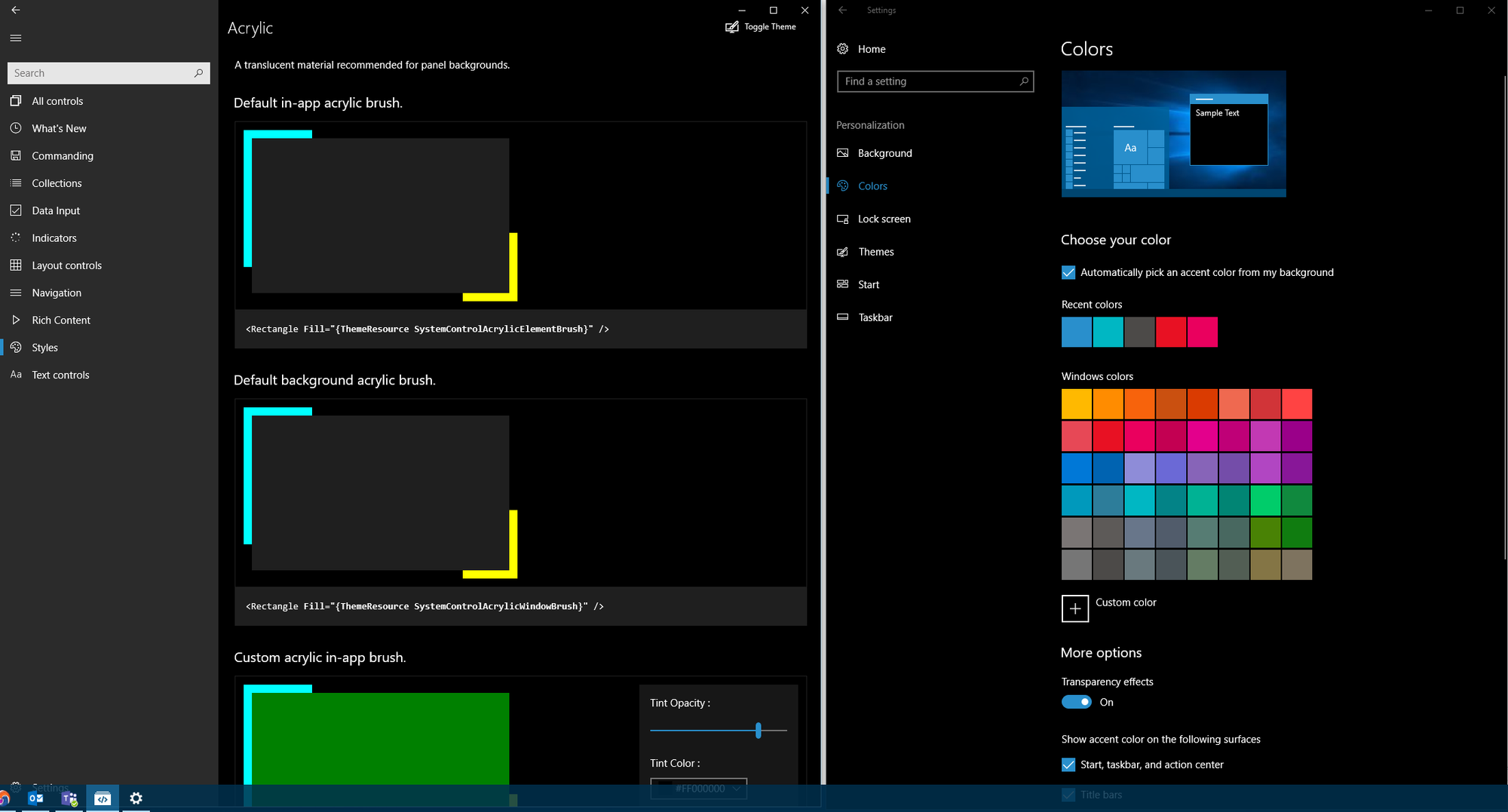
Task: Pick the dark gray recent color swatch
Action: click(x=1140, y=332)
